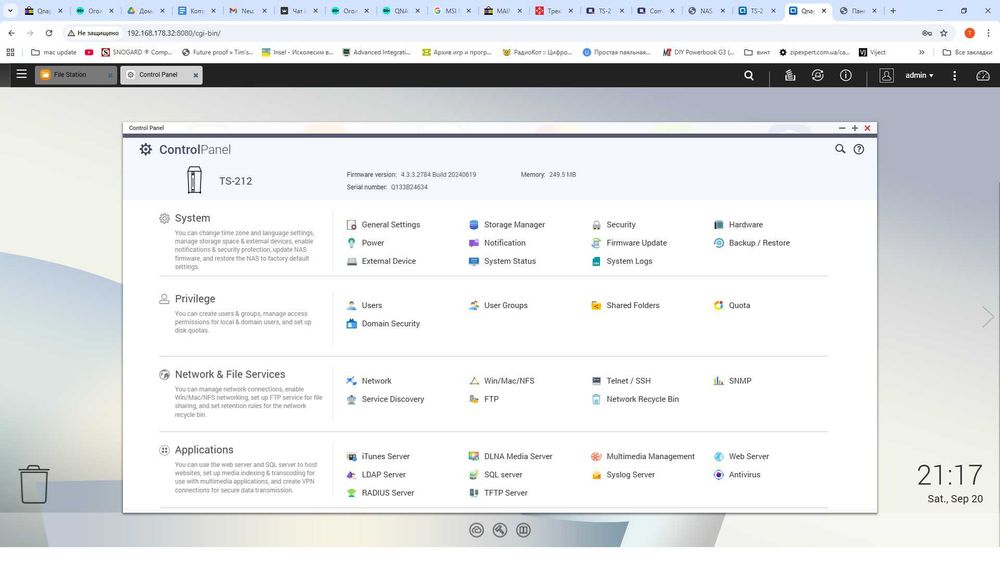Open Multimedia Management
Viewport: 1000px width, 563px height.
pos(643,457)
